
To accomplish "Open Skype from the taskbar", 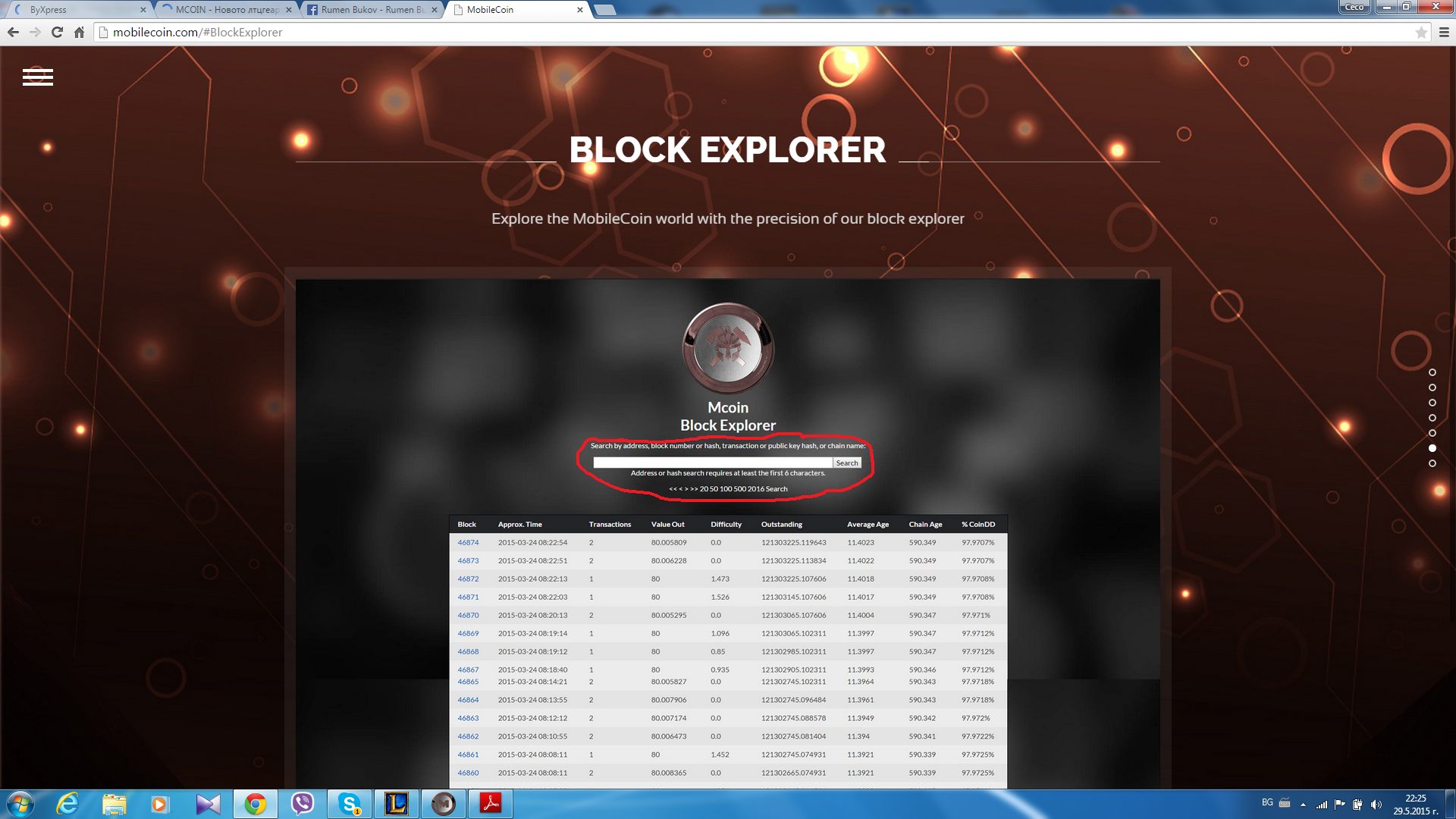I will 350,804.
